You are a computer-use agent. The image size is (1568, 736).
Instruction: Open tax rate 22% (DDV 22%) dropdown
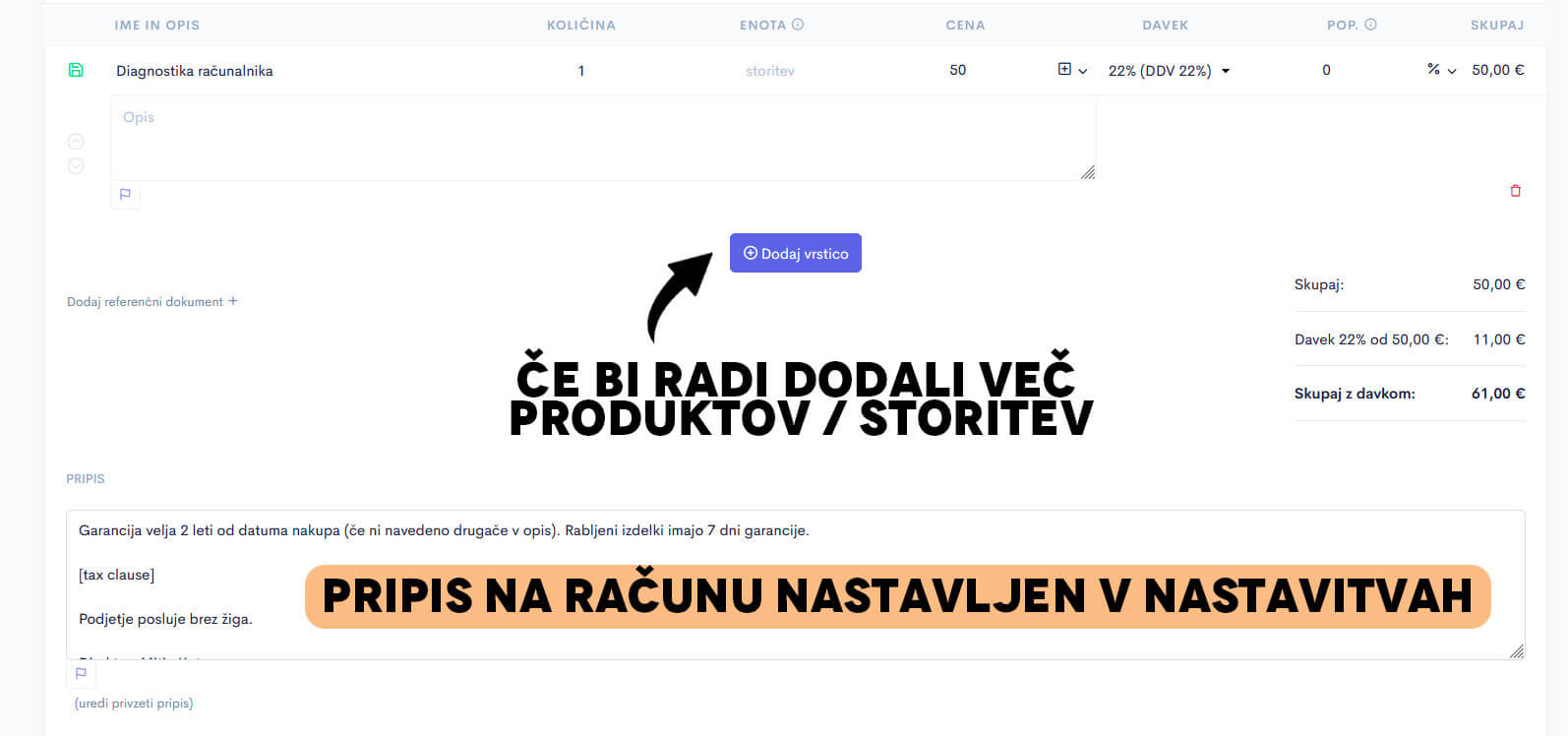tap(1169, 71)
